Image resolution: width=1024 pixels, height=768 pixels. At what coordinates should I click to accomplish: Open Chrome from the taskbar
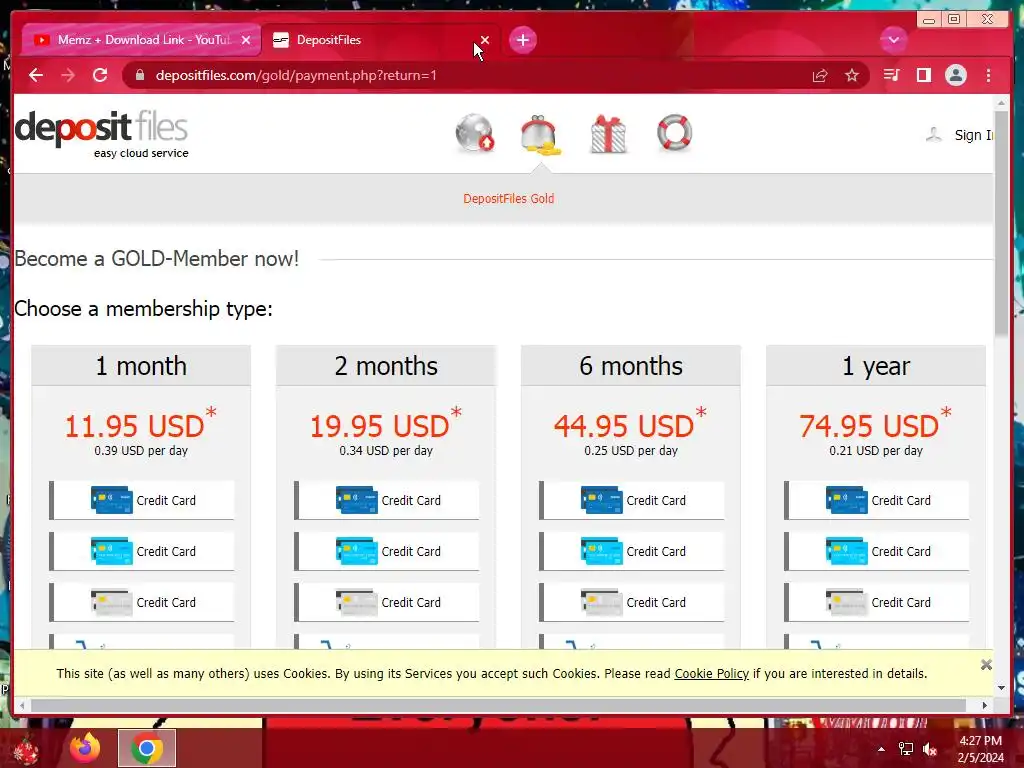click(x=146, y=748)
